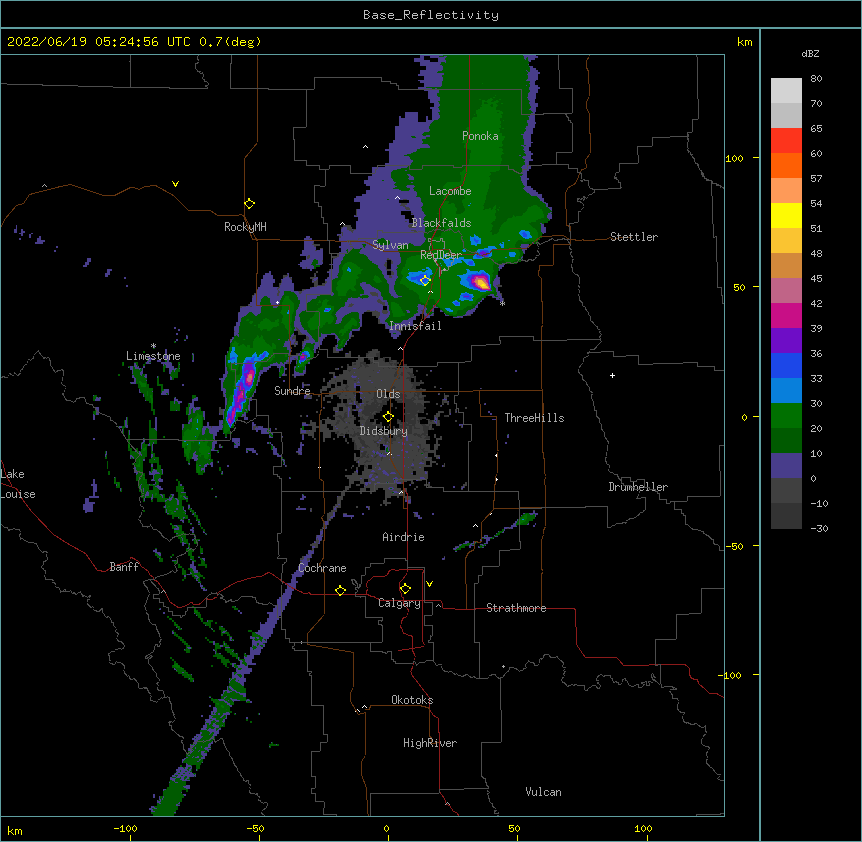The image size is (862, 842).
Task: Click the Limestone label
Action: click(x=153, y=356)
